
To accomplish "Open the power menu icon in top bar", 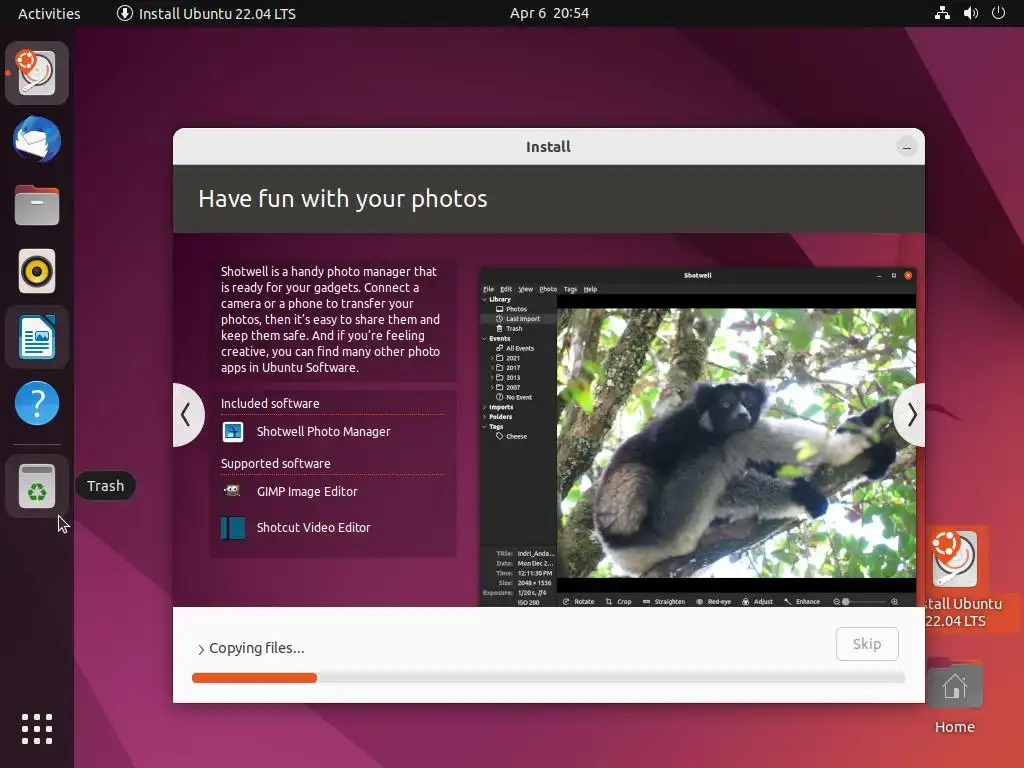I will pos(998,13).
